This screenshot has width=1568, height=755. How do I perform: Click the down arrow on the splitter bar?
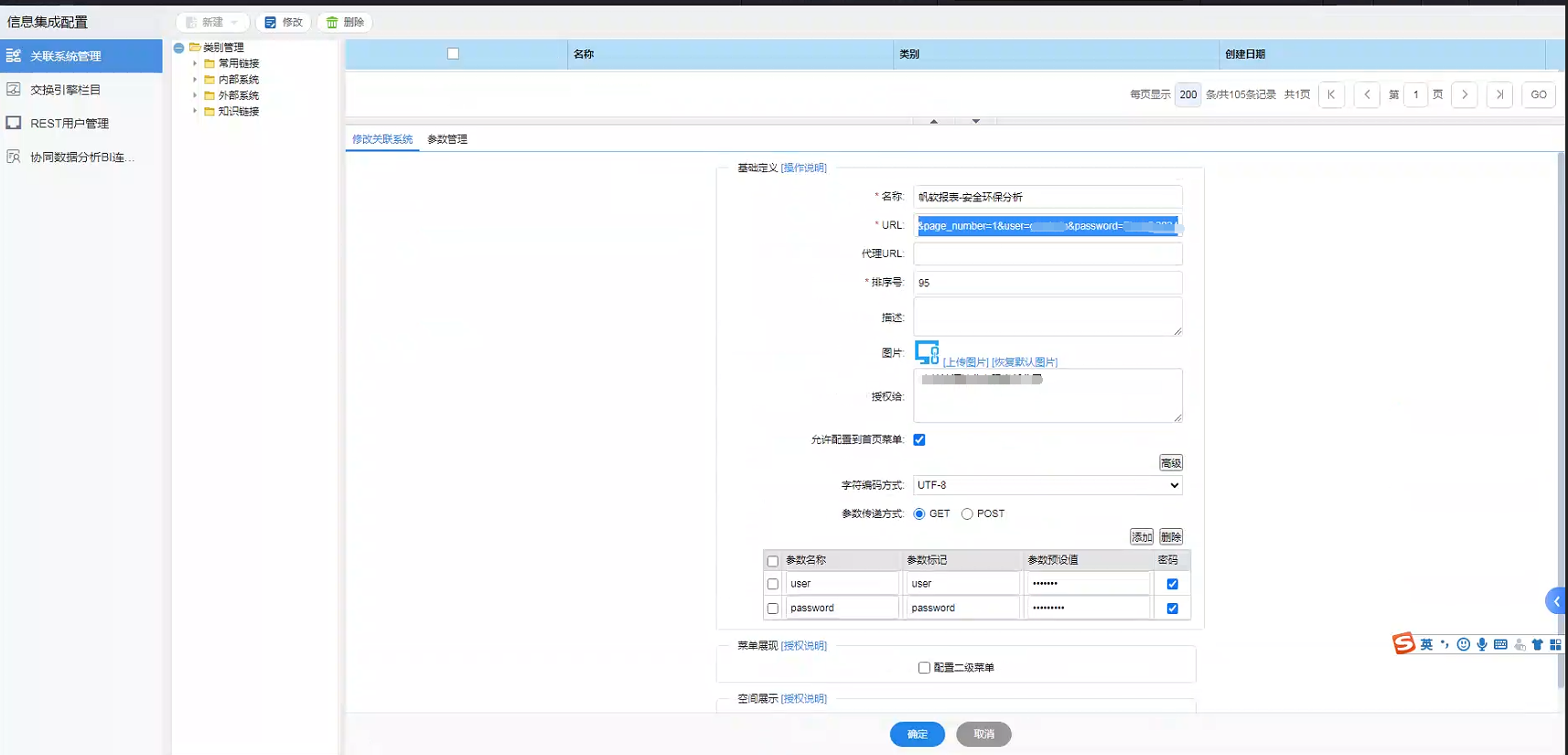(976, 121)
